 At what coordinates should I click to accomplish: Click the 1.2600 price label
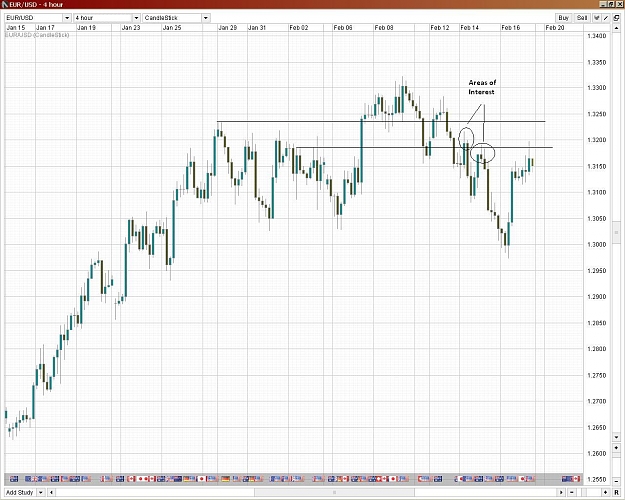point(597,453)
